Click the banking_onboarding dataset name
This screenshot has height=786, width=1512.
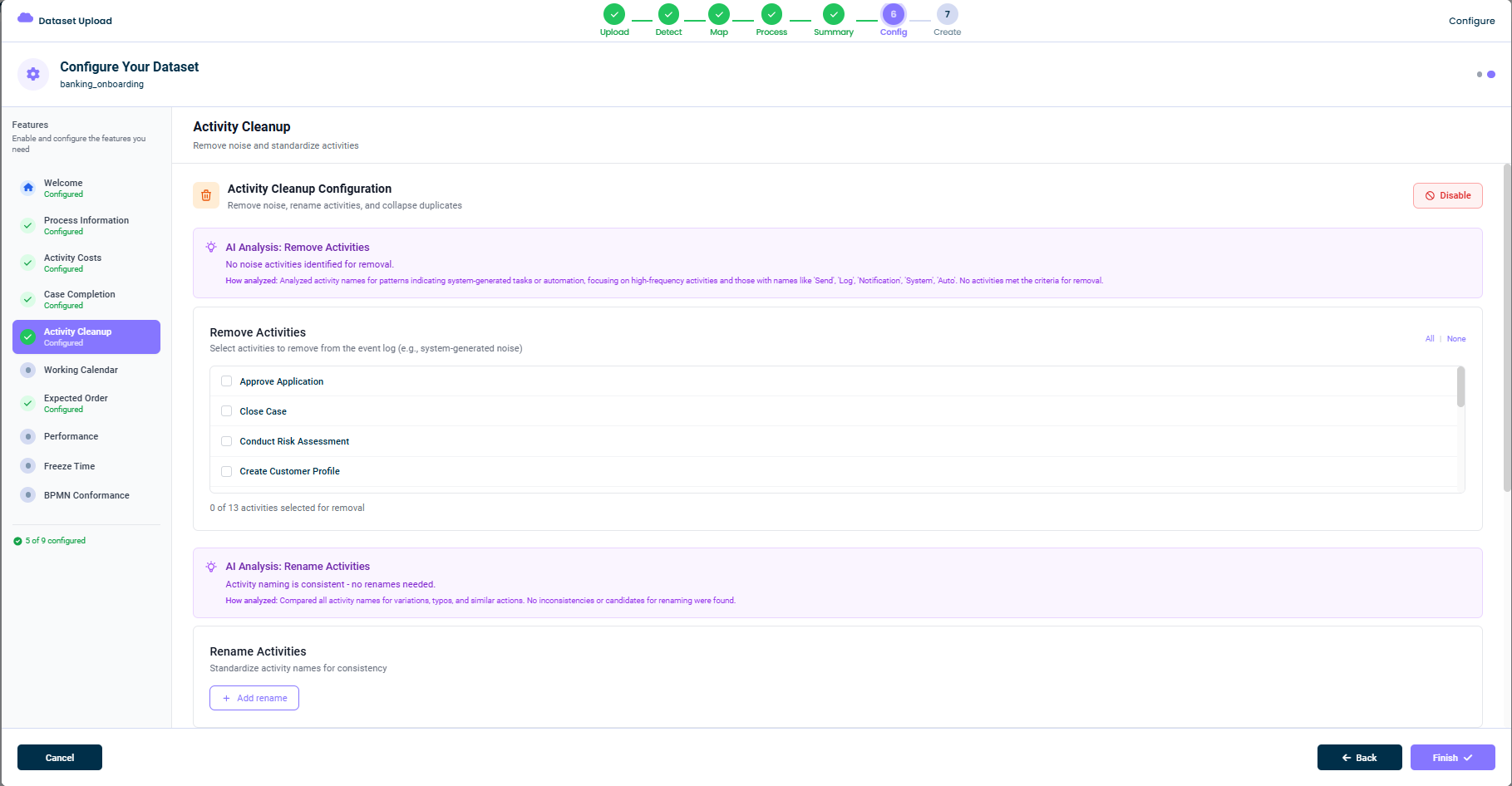[101, 84]
